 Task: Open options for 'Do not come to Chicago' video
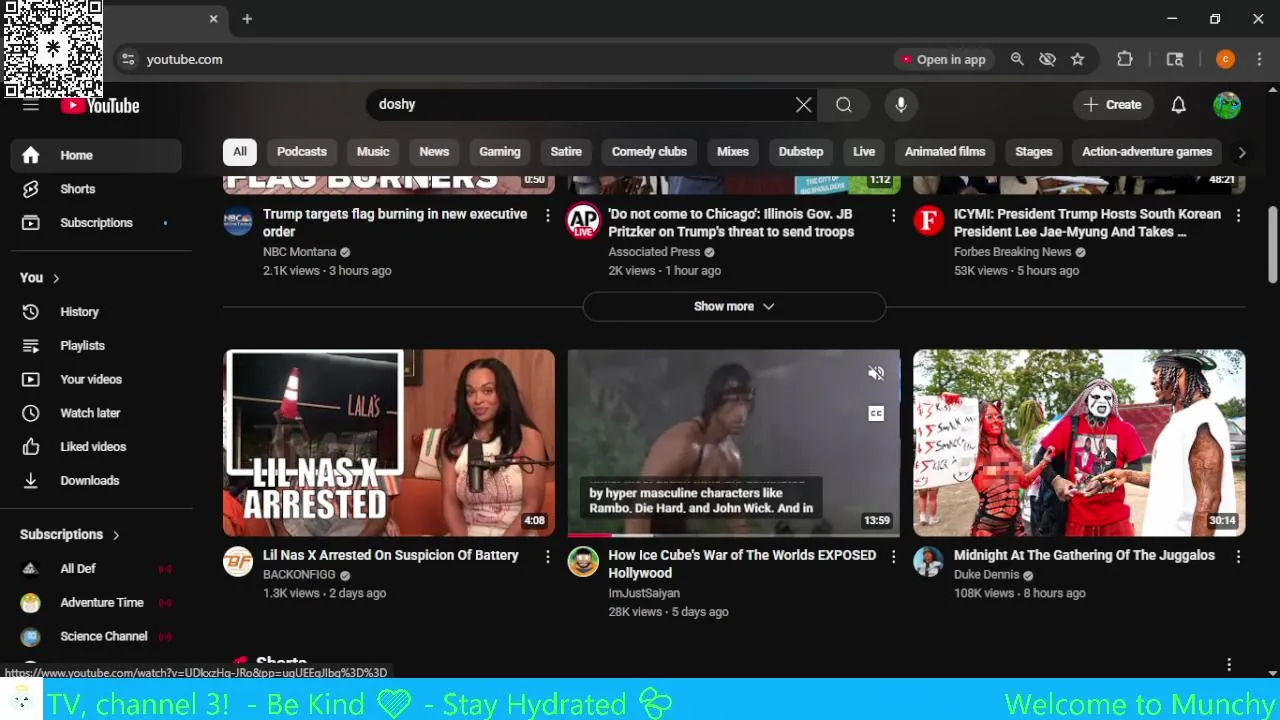(893, 215)
